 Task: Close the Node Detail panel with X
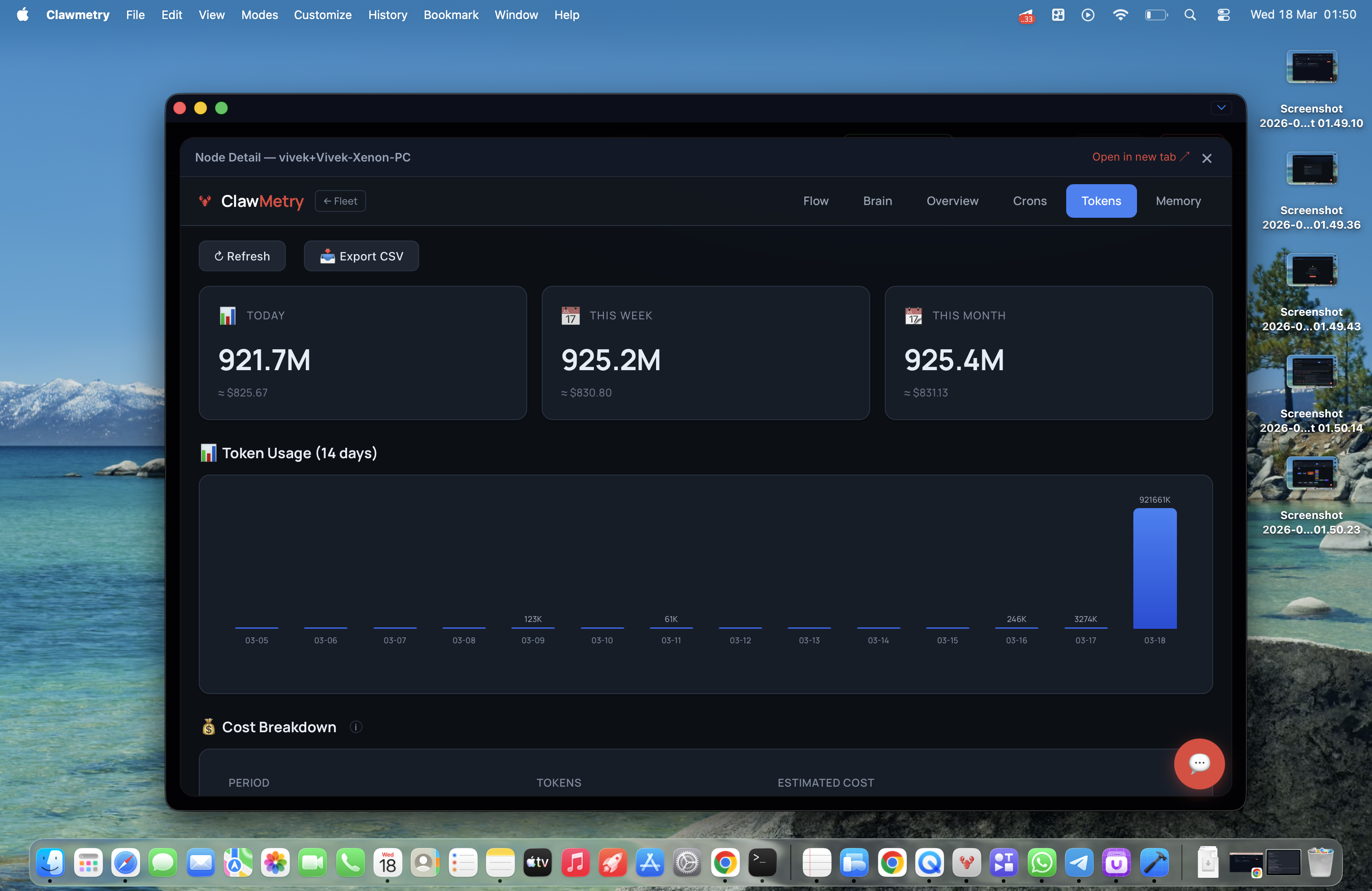tap(1206, 158)
